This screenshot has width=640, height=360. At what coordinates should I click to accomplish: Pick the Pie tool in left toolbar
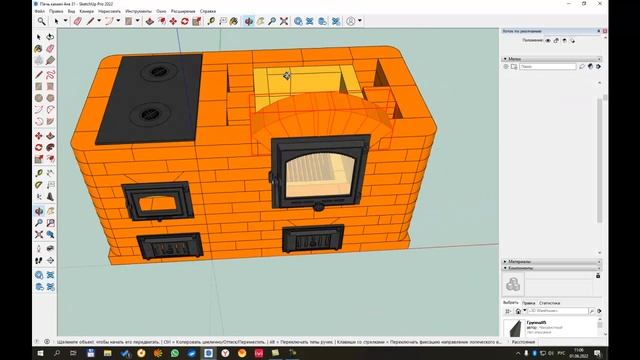coord(50,122)
